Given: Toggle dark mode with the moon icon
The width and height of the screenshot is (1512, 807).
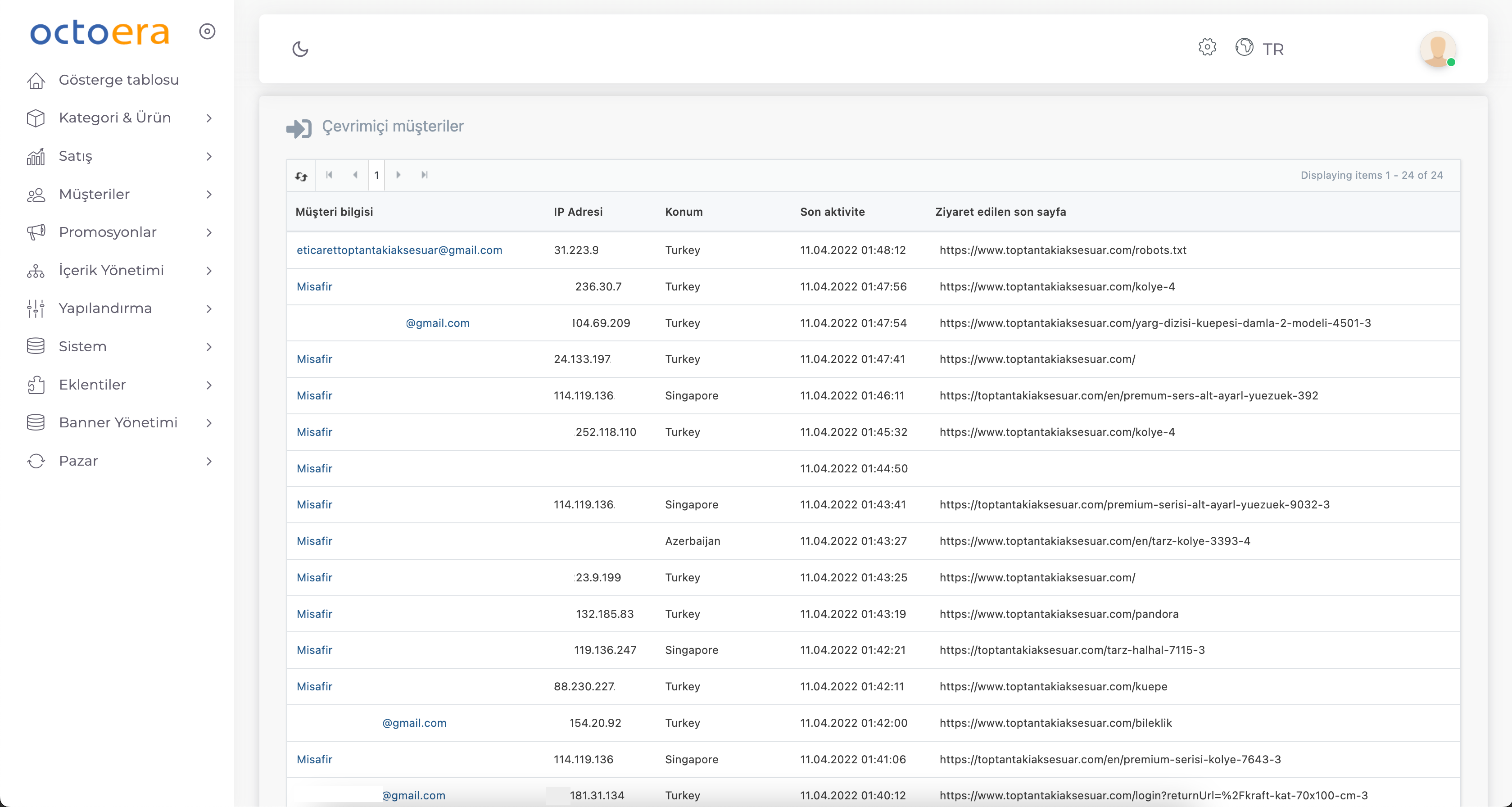Looking at the screenshot, I should tap(300, 49).
